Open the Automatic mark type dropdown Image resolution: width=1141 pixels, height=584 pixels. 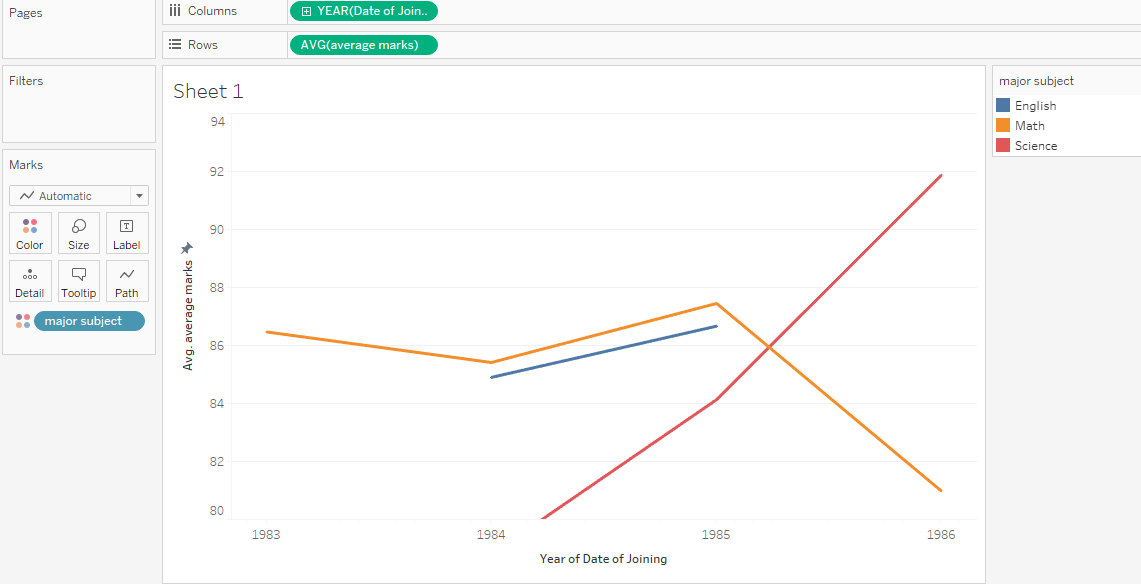(x=79, y=196)
